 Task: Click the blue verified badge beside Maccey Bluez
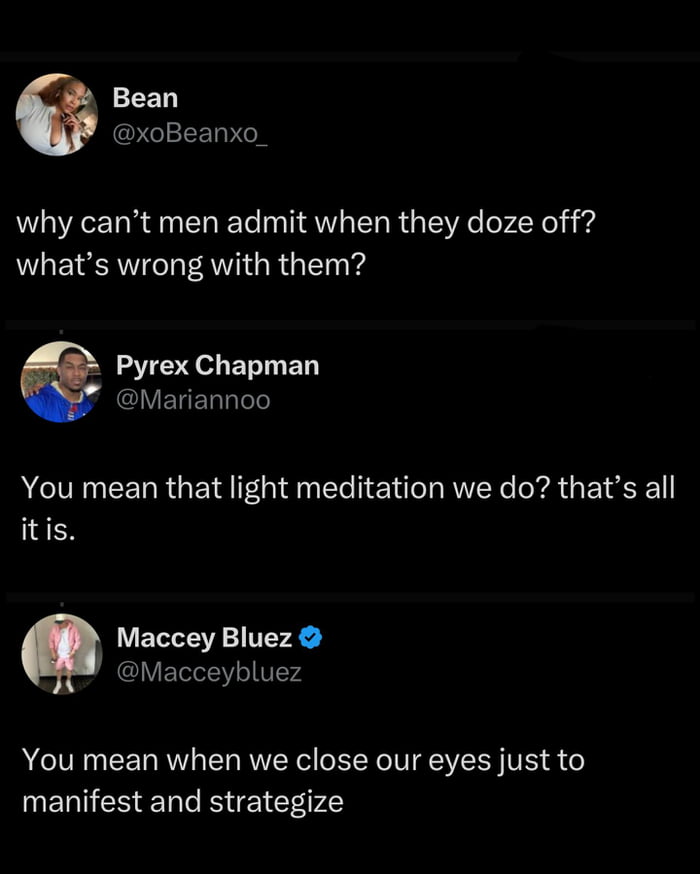(311, 637)
